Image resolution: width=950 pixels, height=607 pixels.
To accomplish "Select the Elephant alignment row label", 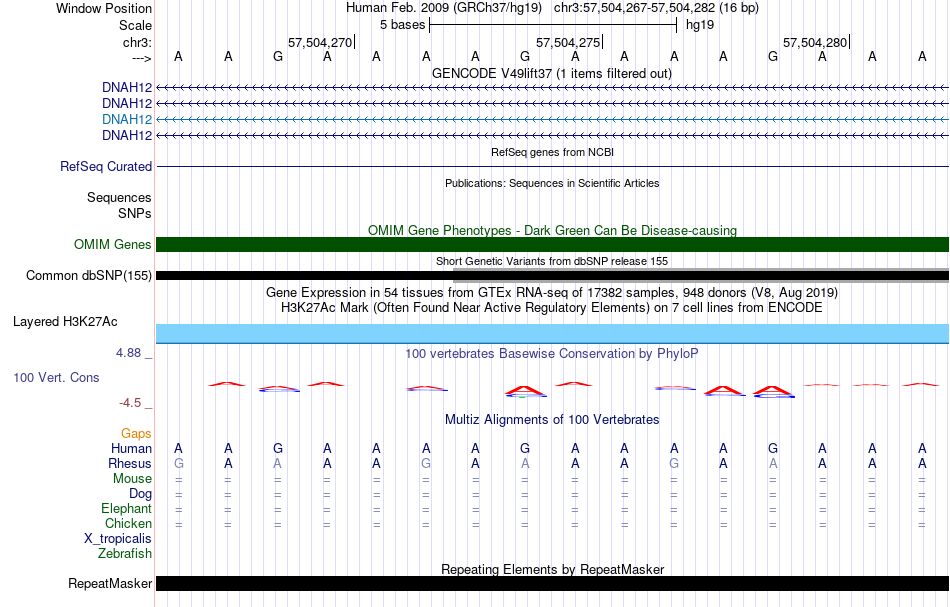I will 127,508.
